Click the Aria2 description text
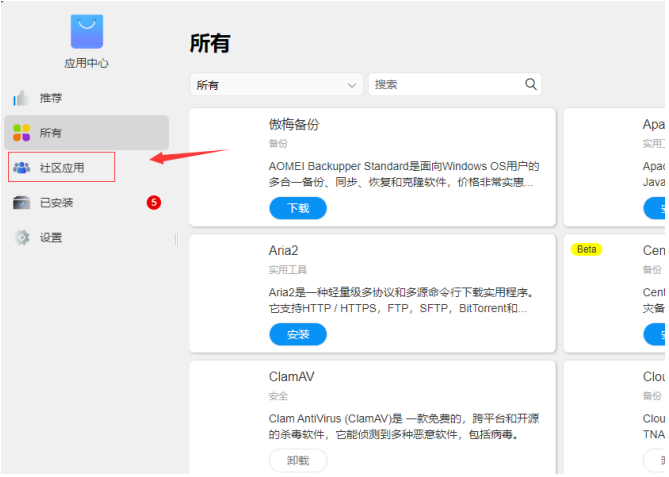Screen dimensions: 669x477 [401, 300]
